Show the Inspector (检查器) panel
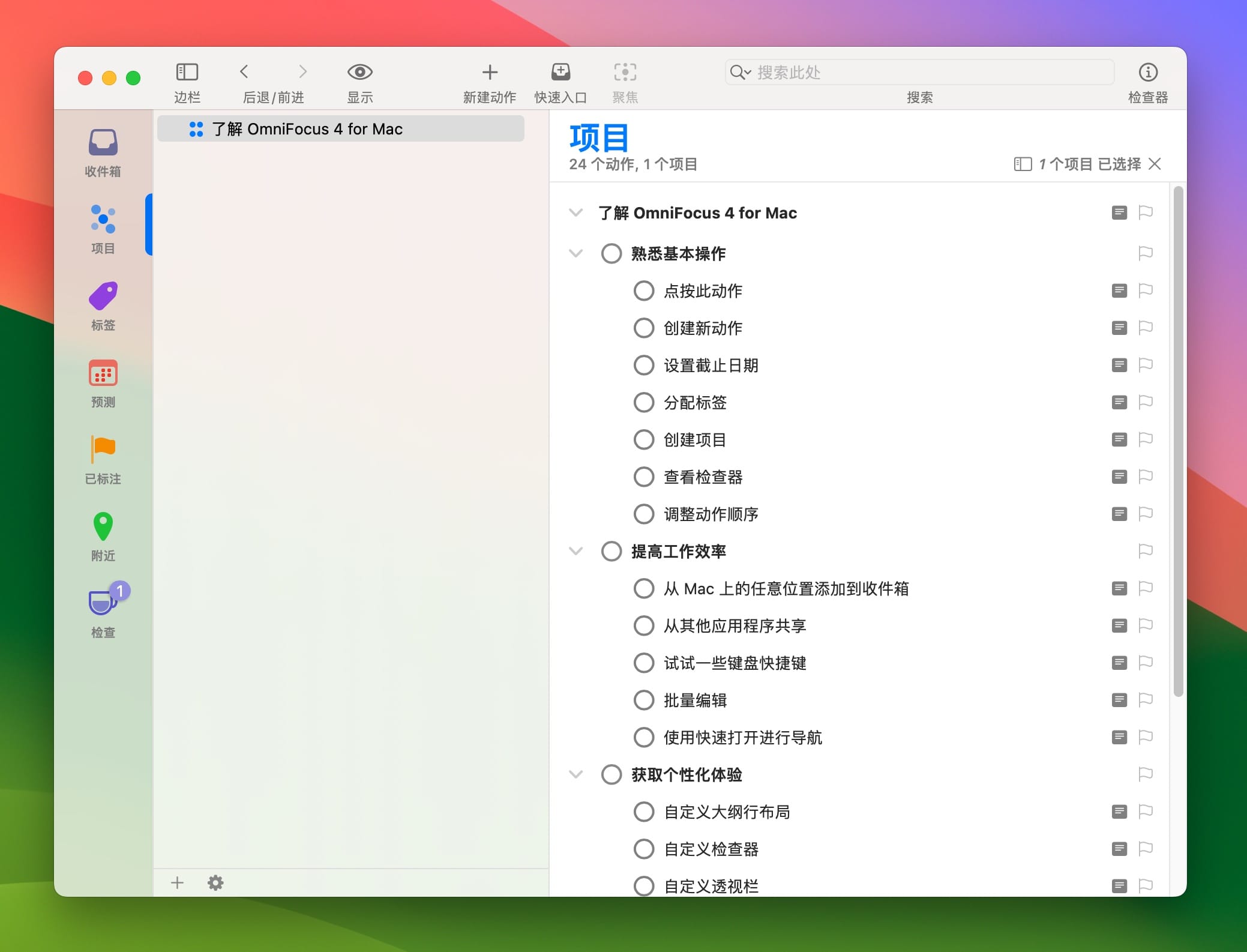The image size is (1247, 952). point(1147,73)
